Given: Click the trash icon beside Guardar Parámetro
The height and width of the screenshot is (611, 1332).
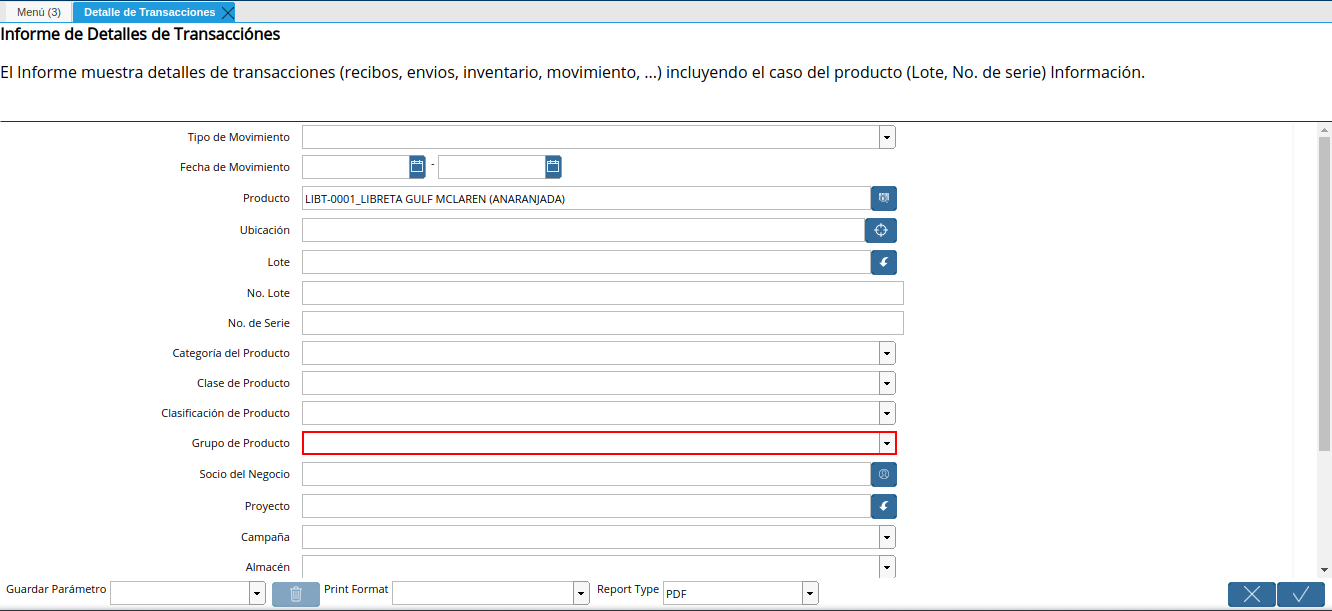Looking at the screenshot, I should point(296,594).
